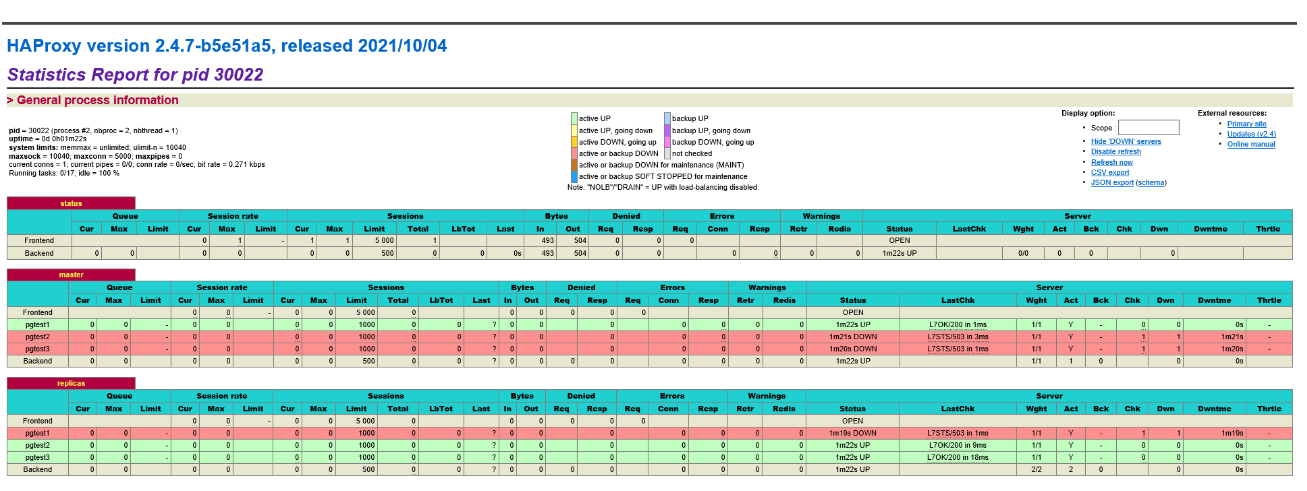This screenshot has width=1307, height=491.
Task: Open the JSON schema link
Action: coord(1152,183)
